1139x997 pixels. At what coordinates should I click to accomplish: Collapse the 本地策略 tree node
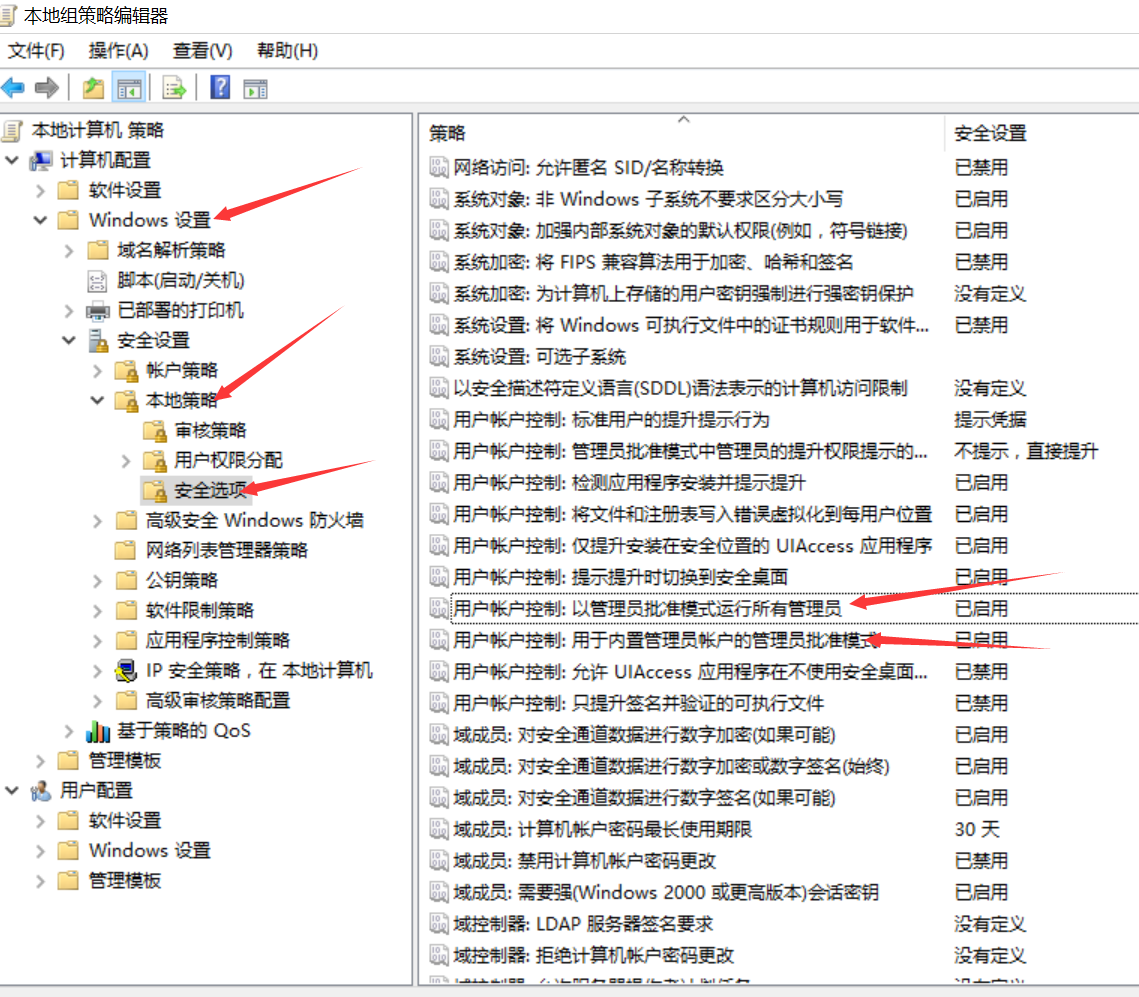pyautogui.click(x=97, y=400)
